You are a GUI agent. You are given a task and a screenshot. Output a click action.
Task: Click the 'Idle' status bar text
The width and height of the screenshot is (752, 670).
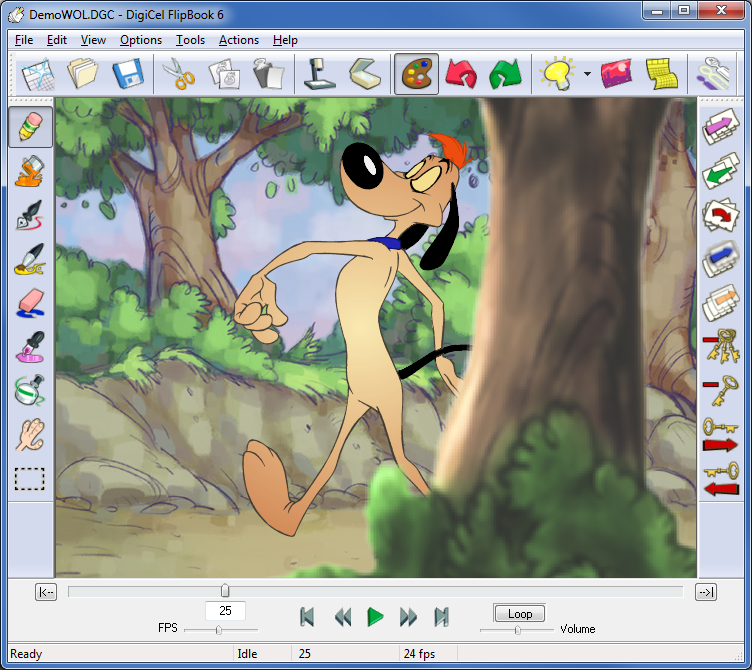pos(247,654)
